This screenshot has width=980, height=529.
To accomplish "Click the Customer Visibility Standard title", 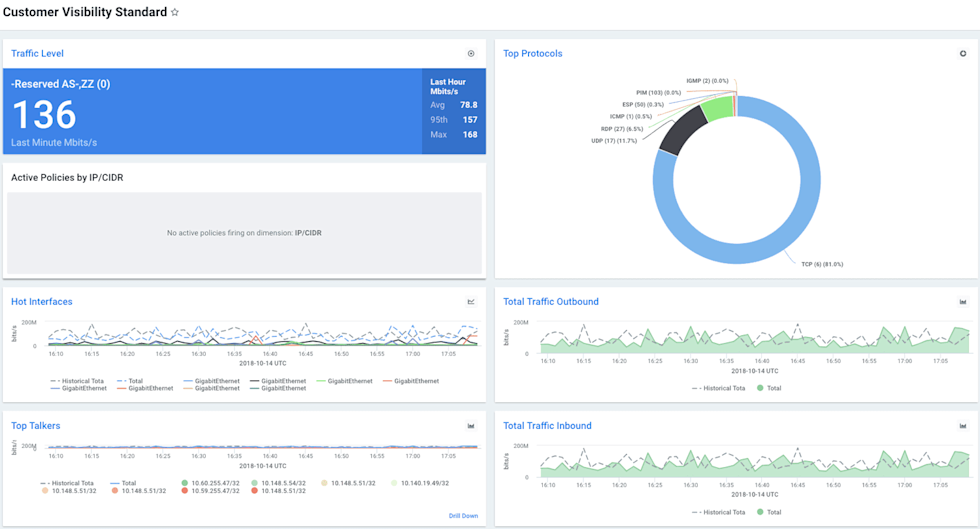I will [x=85, y=12].
